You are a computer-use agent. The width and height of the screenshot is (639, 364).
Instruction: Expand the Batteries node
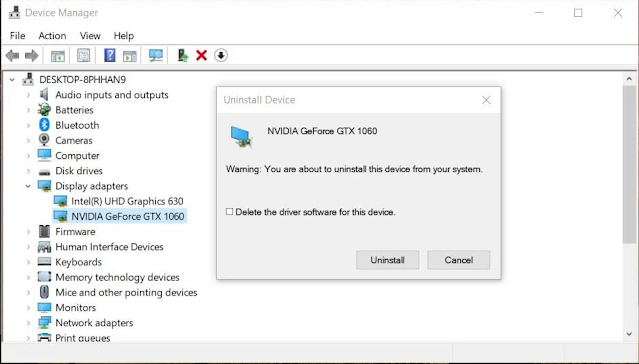point(28,110)
